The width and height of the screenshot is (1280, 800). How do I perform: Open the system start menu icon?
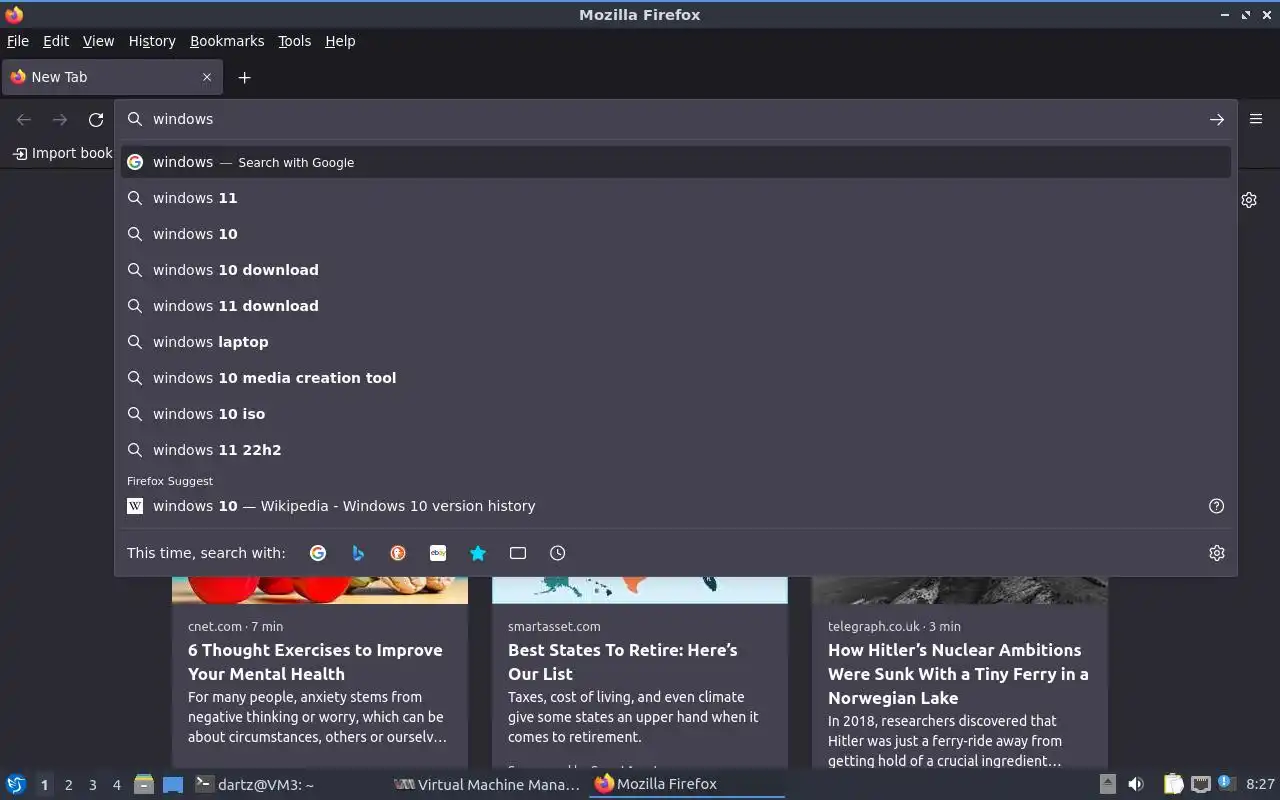(15, 784)
